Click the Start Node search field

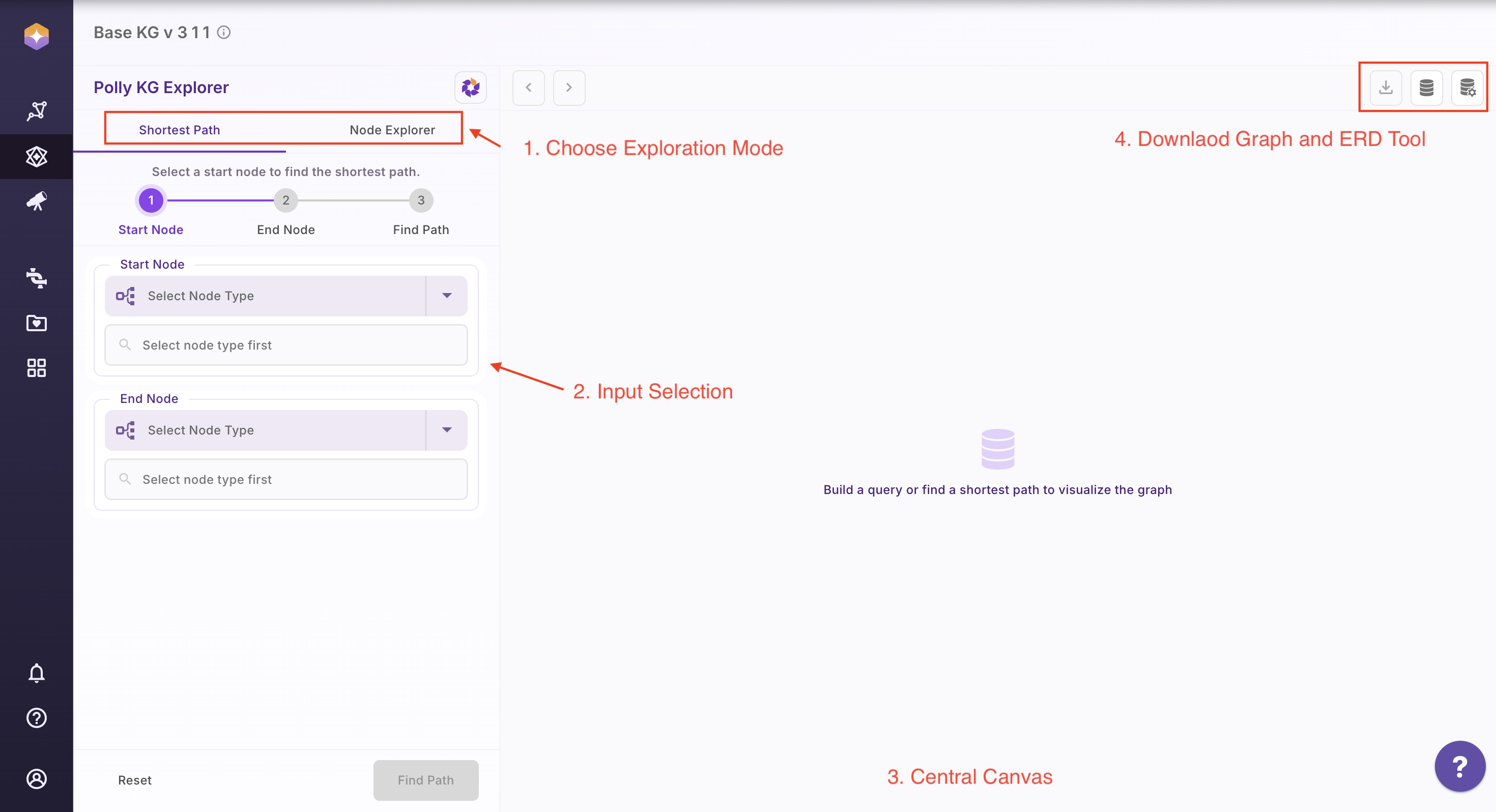pyautogui.click(x=286, y=345)
